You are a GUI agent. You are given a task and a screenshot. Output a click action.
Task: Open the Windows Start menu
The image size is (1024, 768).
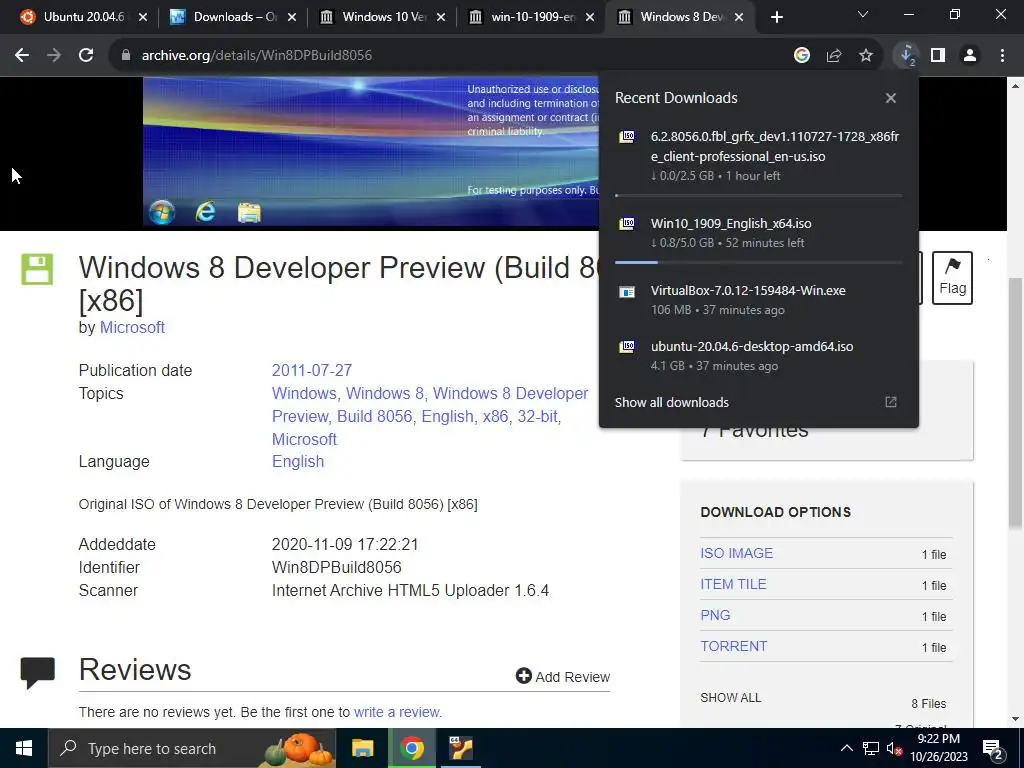tap(24, 748)
